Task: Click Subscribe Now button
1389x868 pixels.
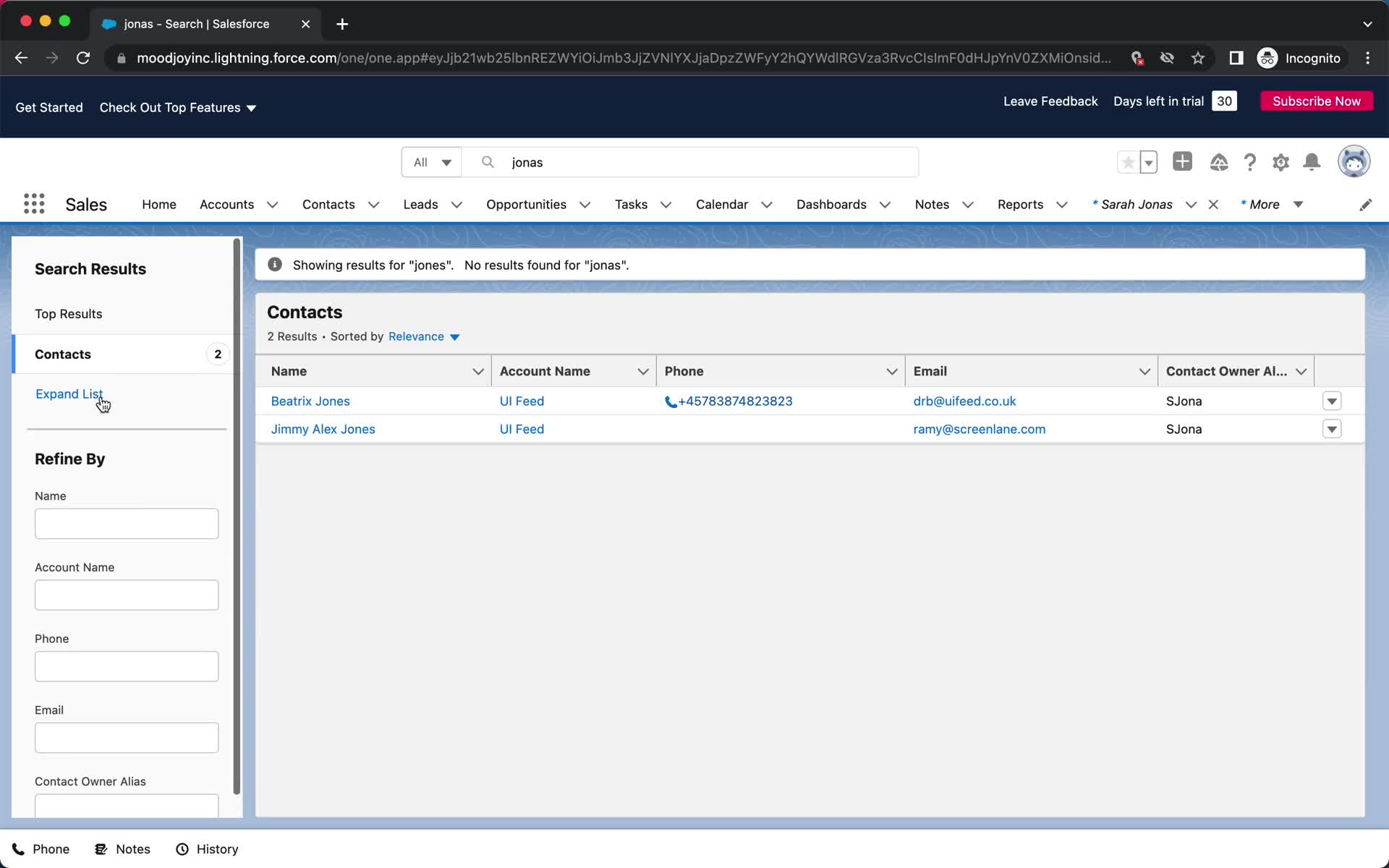Action: click(1317, 101)
